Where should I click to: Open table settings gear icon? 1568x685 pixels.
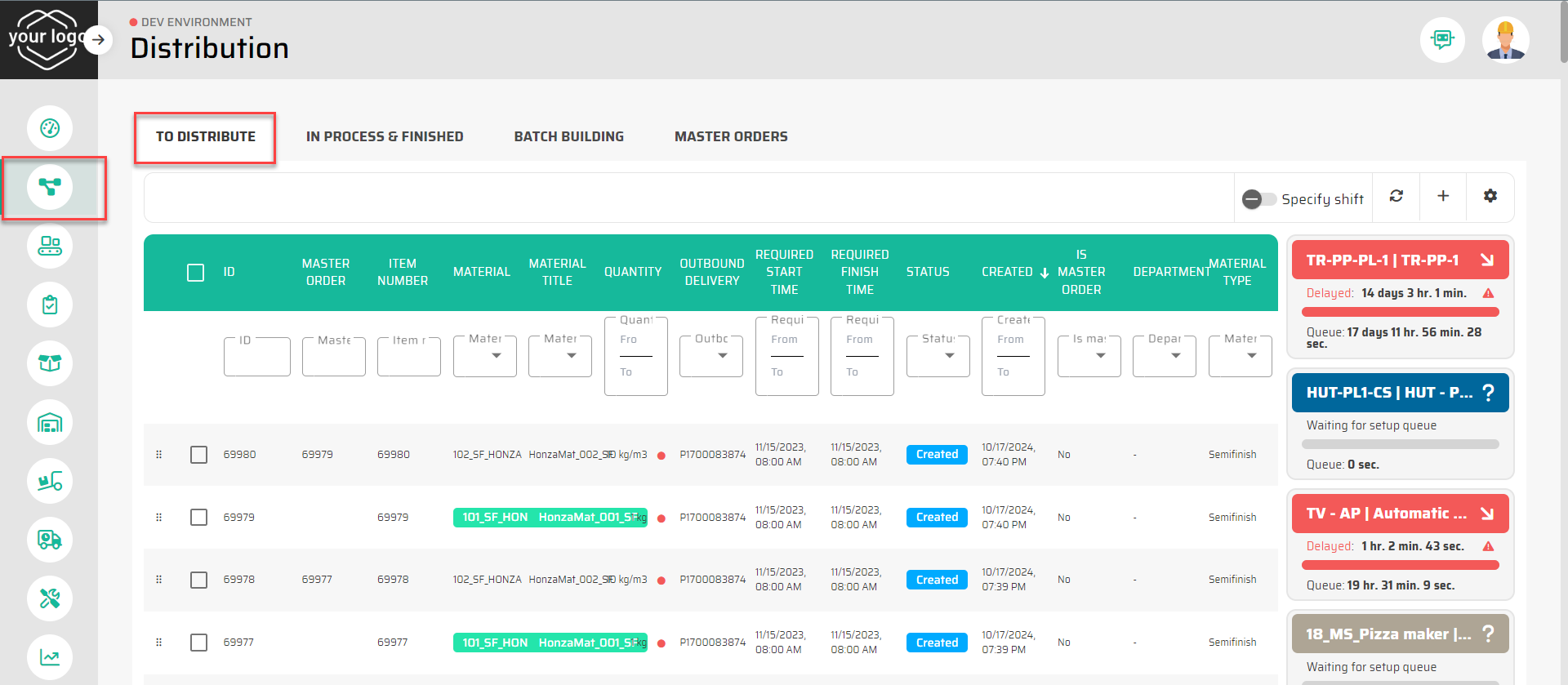[x=1490, y=196]
